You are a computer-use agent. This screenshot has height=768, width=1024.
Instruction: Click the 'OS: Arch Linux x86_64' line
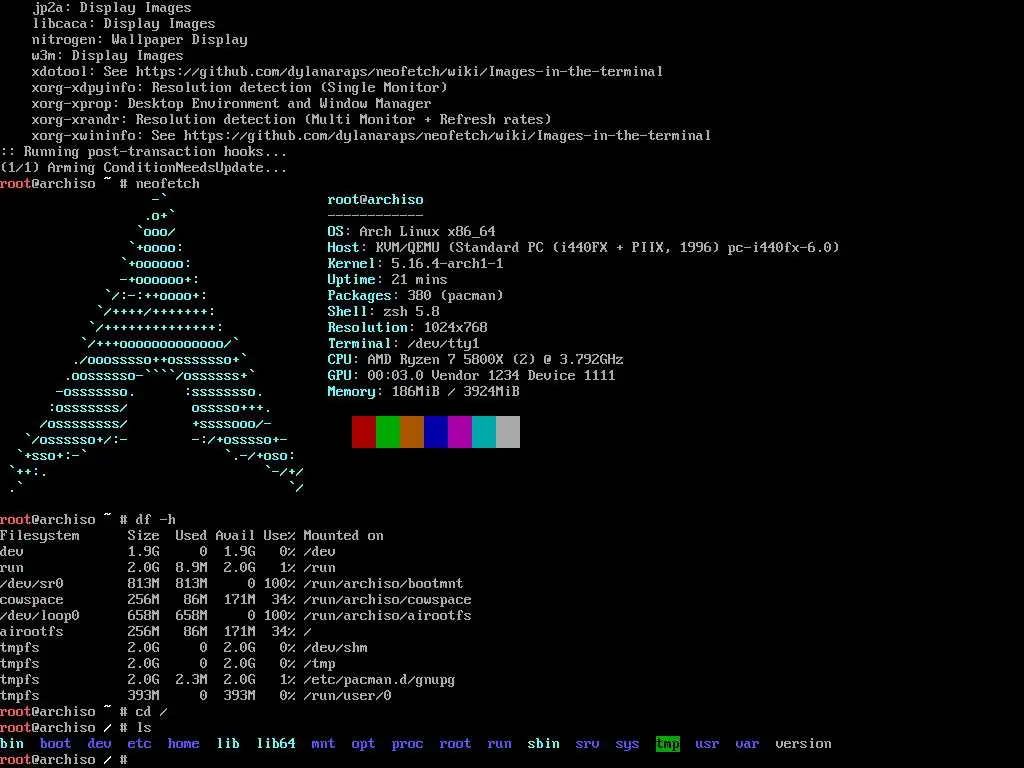[411, 232]
